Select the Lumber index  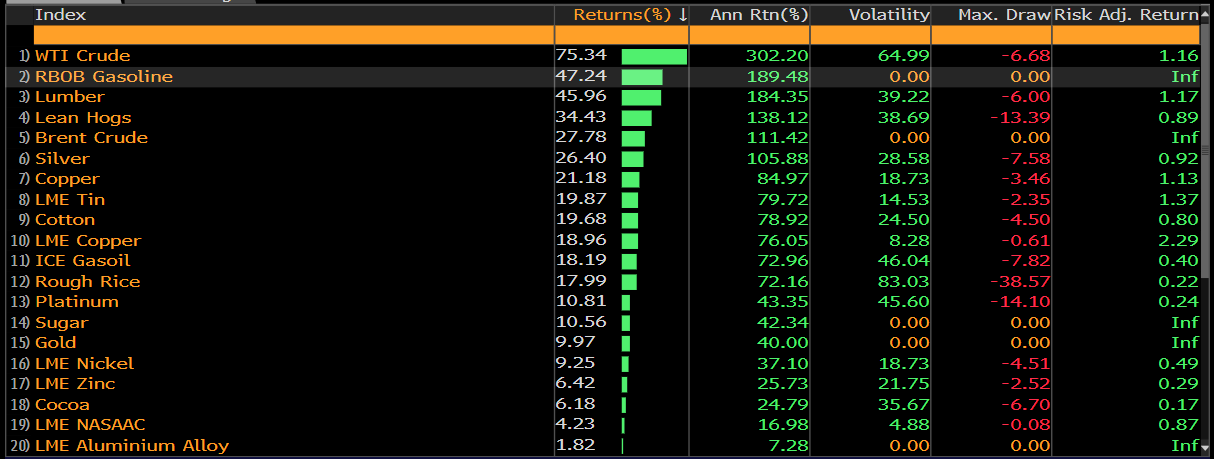coord(69,97)
